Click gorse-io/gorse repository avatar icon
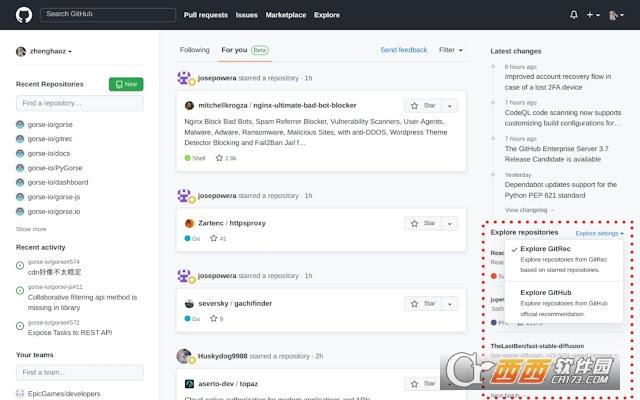Viewport: 640px width, 400px height. click(x=20, y=124)
